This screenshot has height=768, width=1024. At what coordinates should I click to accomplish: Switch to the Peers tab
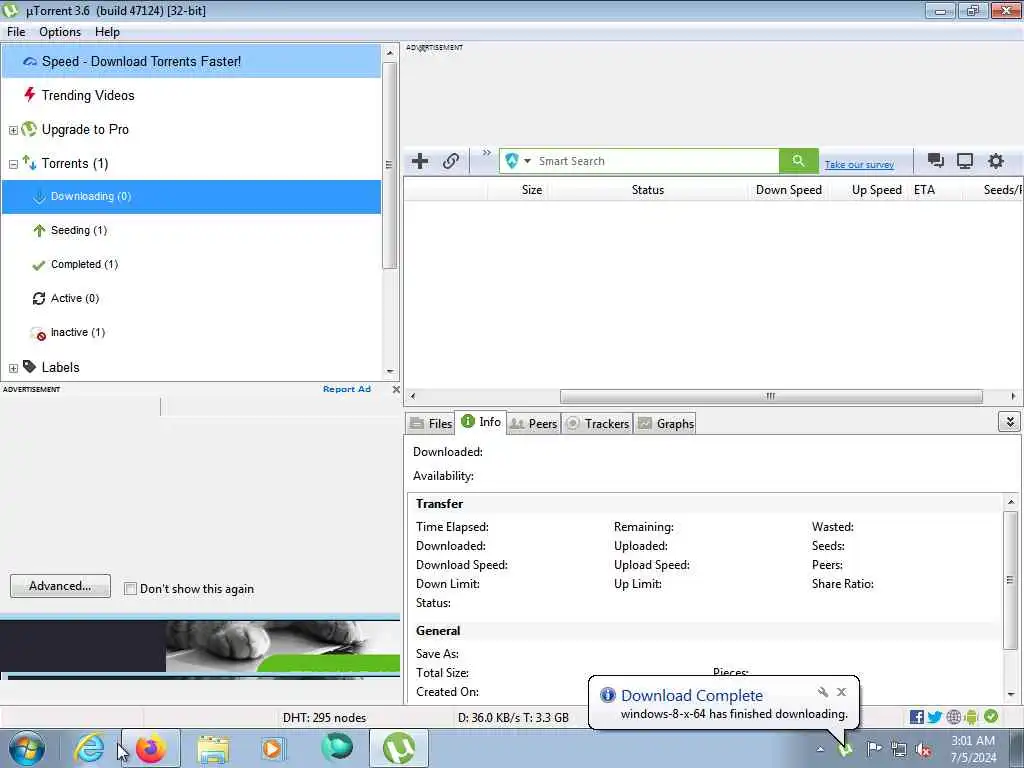tap(533, 423)
